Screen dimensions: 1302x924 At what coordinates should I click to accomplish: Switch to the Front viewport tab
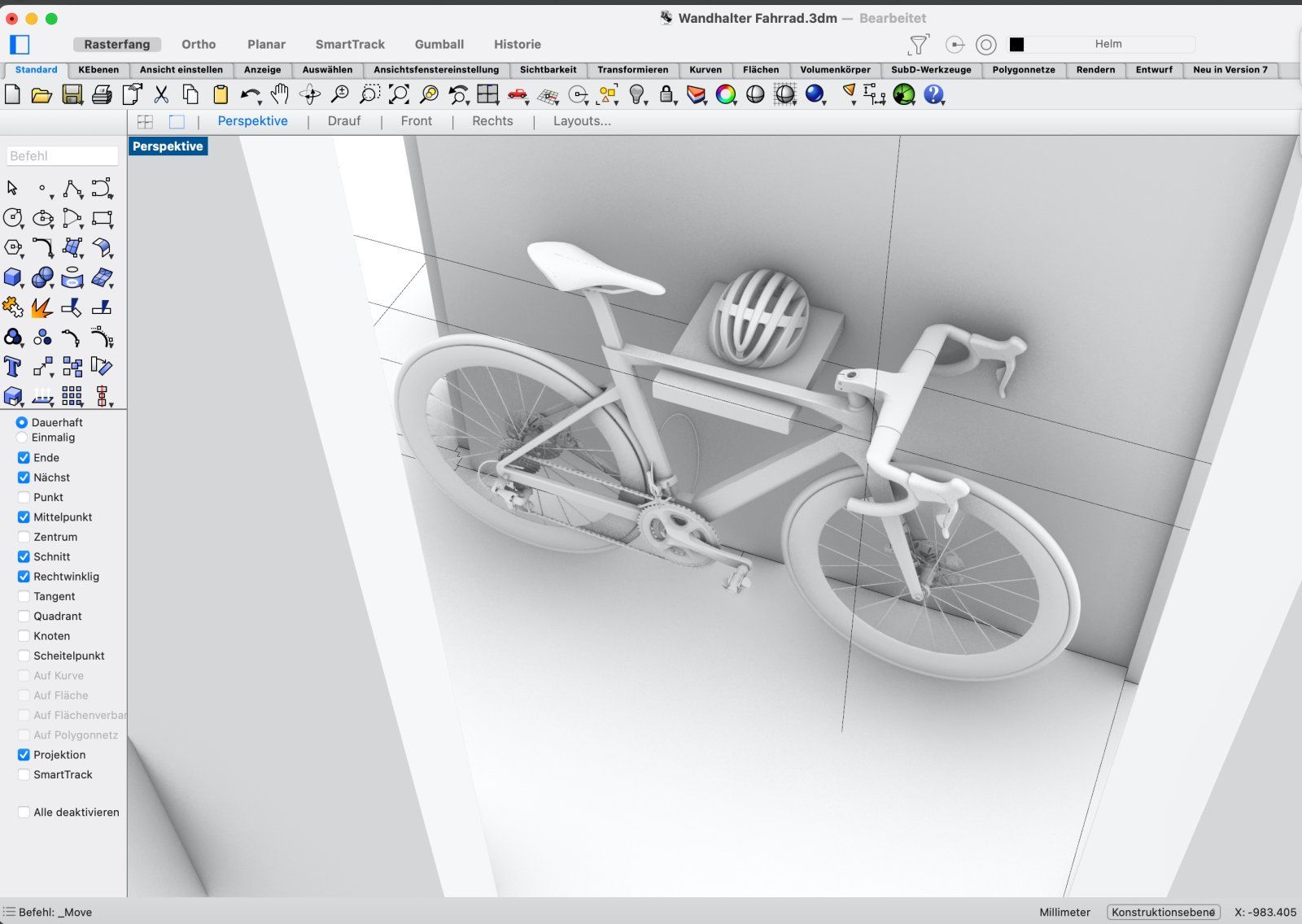coord(416,121)
